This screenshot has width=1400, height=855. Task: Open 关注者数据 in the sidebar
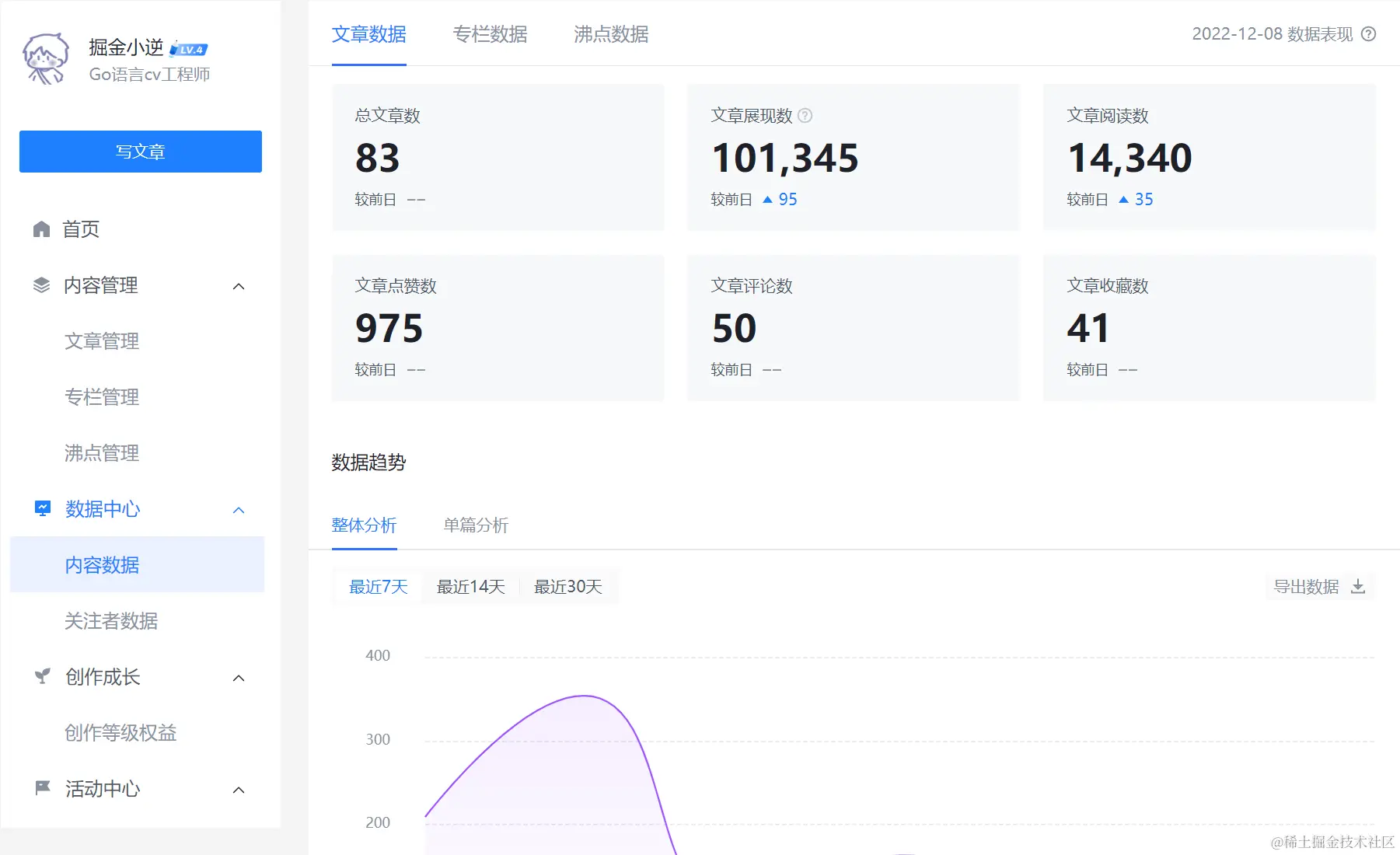coord(111,621)
